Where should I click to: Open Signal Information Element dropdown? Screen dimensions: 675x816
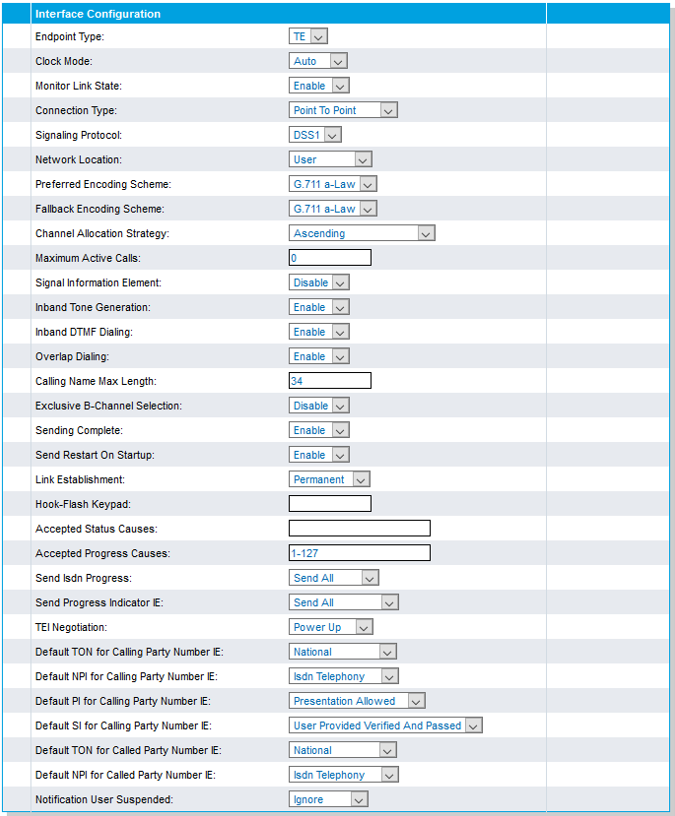(x=319, y=283)
